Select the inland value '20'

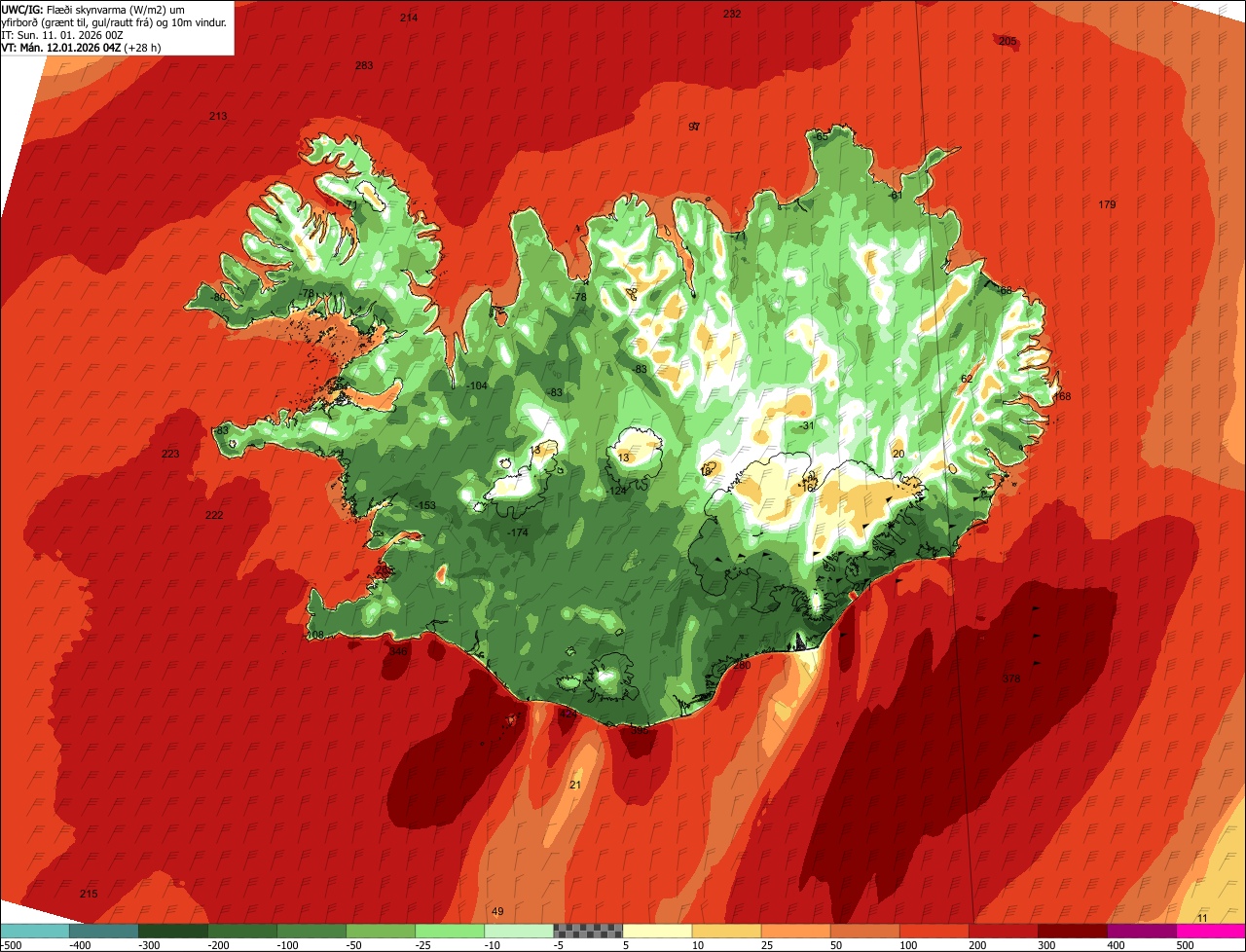(x=898, y=454)
